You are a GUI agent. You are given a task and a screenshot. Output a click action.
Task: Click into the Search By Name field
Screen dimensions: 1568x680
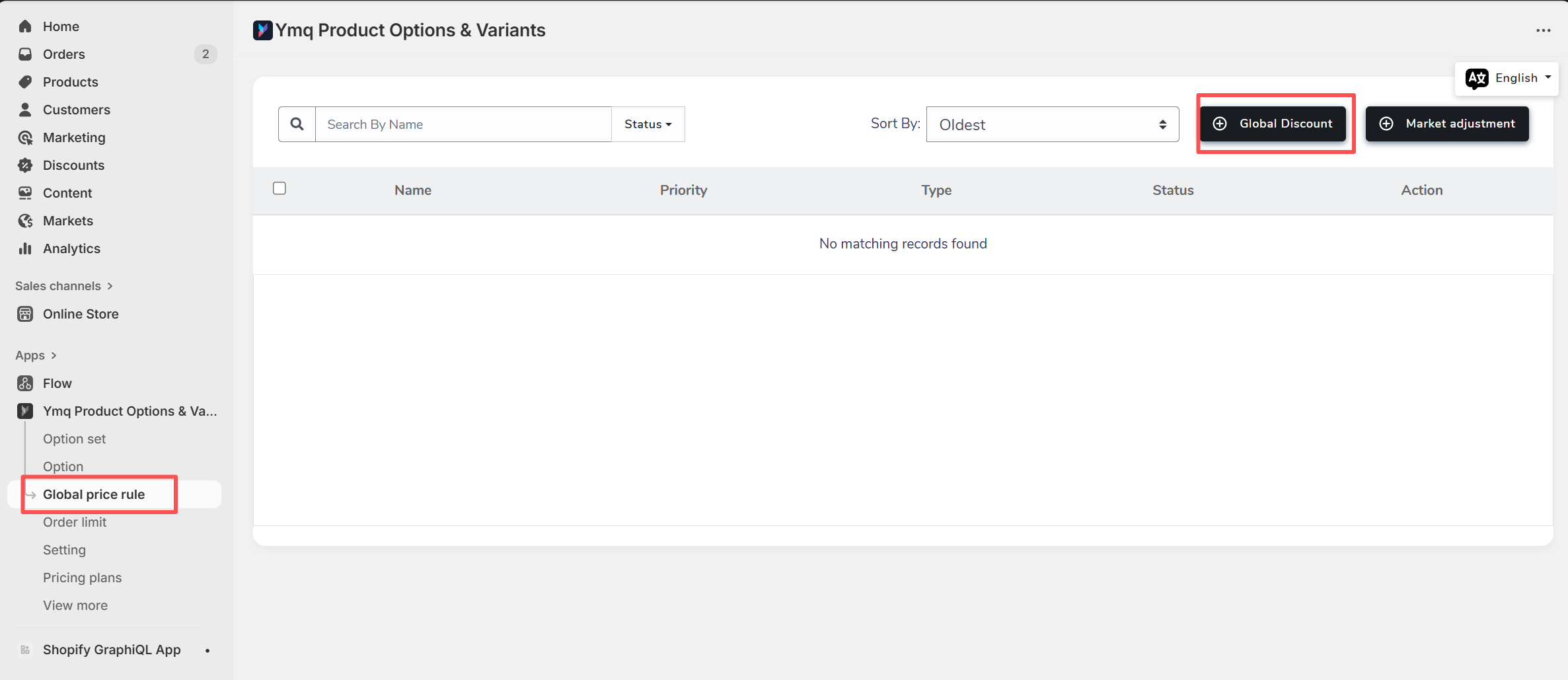(x=463, y=124)
